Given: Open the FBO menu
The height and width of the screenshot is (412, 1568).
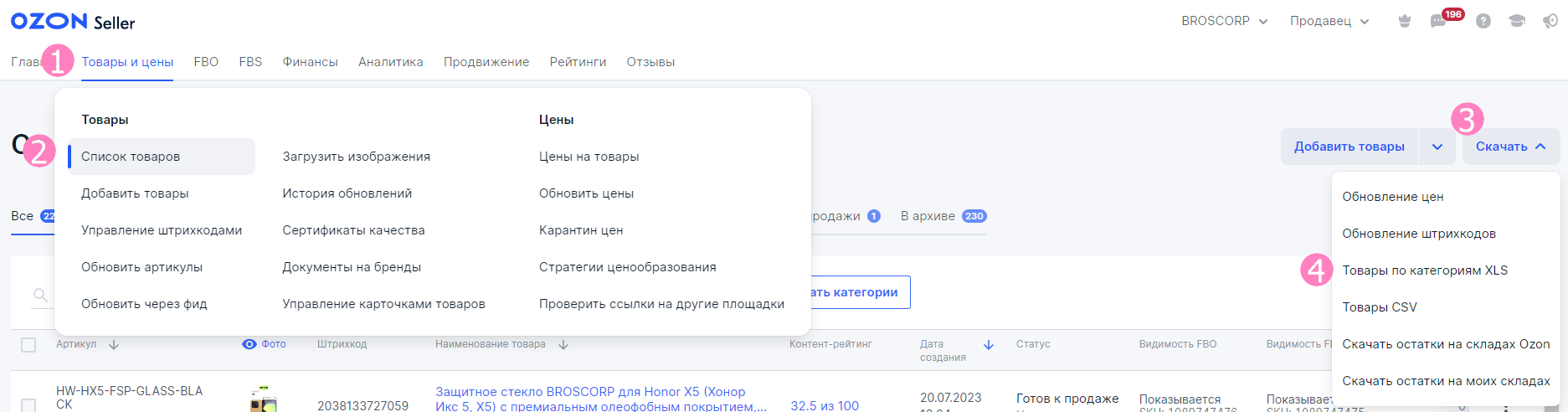Looking at the screenshot, I should pyautogui.click(x=206, y=62).
